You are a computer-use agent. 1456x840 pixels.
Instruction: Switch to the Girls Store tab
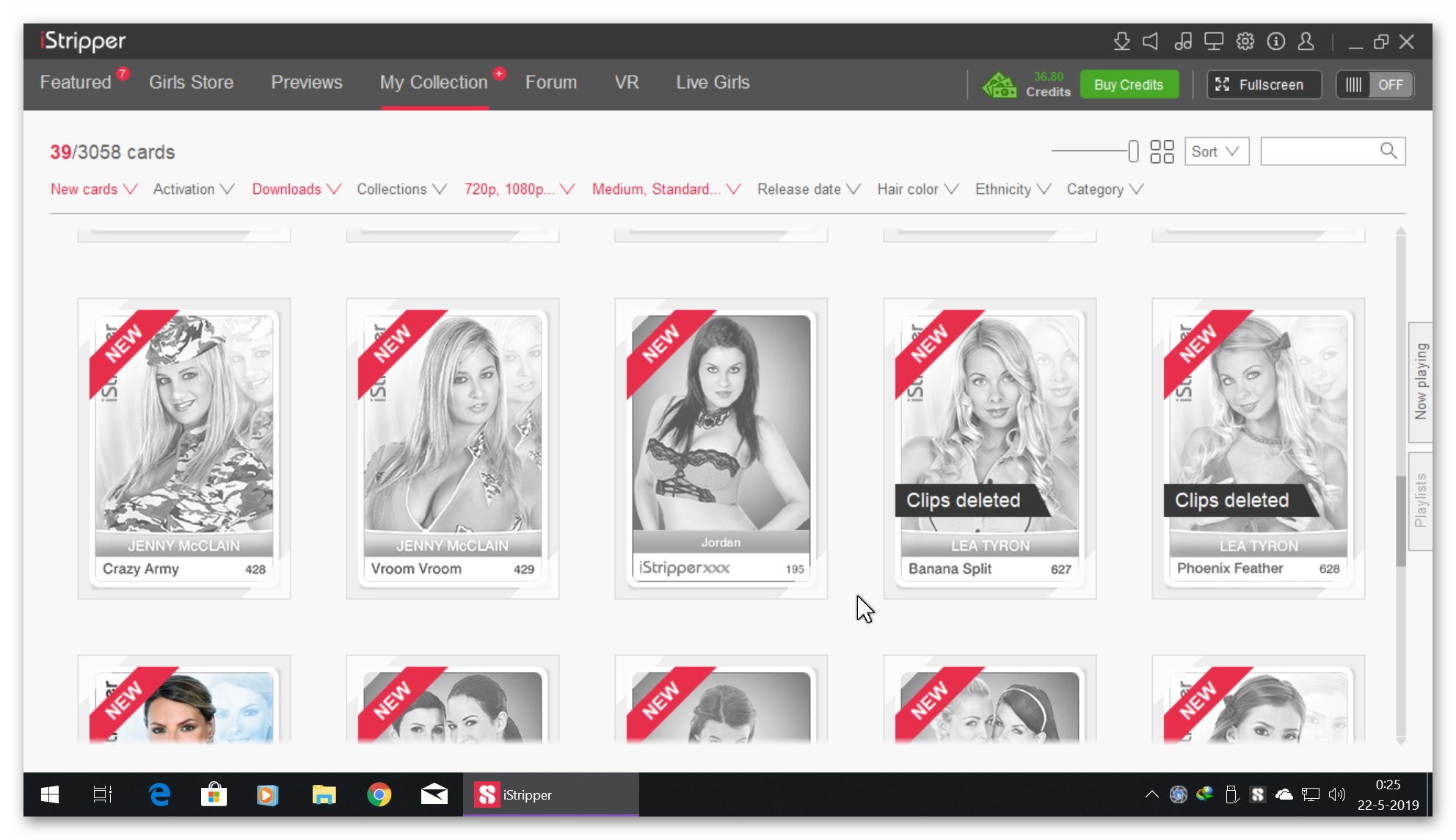point(191,82)
